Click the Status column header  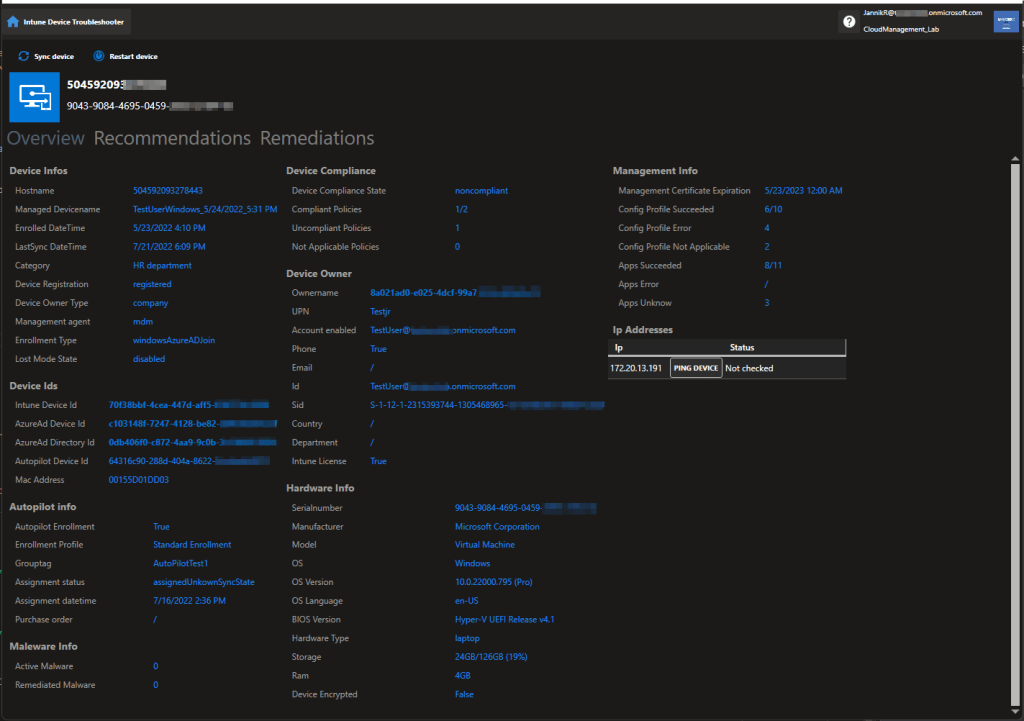click(742, 348)
